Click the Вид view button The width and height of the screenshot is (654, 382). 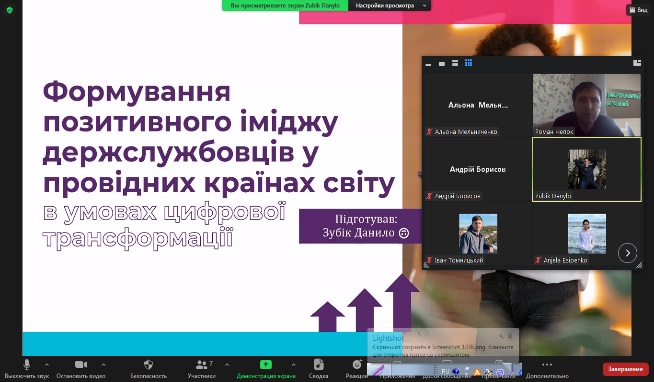(x=638, y=10)
